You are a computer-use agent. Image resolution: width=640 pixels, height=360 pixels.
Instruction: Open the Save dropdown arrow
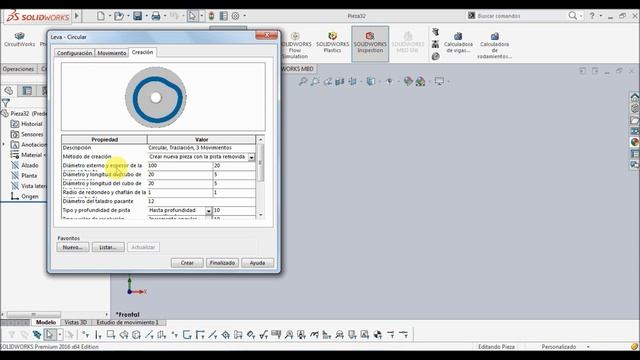(146, 16)
